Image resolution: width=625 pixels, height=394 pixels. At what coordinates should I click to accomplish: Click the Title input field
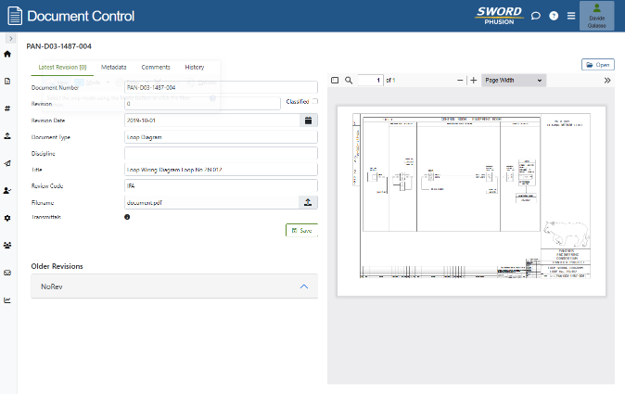click(x=221, y=170)
